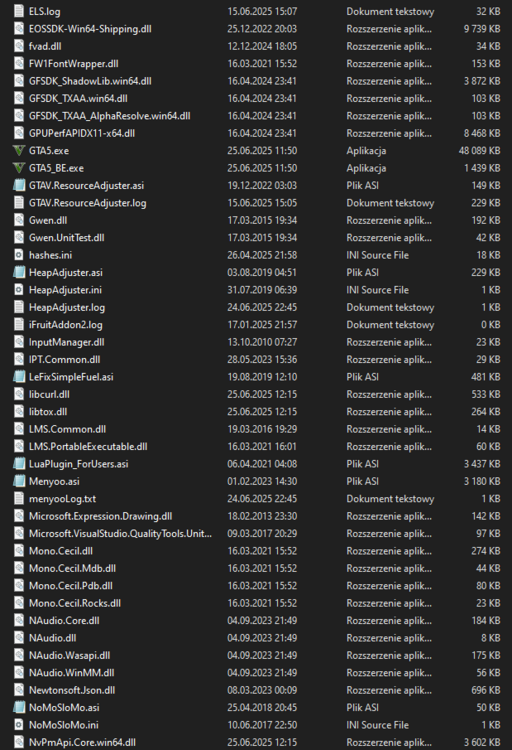512x750 pixels.
Task: Select the file named Mono.Cecil.Rocks.dll
Action: point(75,603)
